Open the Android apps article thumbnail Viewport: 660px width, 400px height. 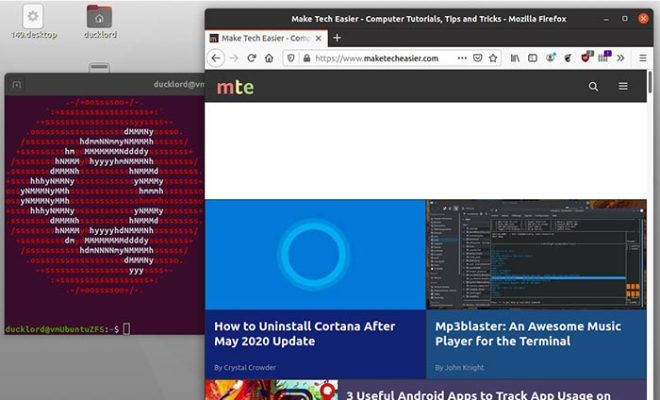coord(271,390)
